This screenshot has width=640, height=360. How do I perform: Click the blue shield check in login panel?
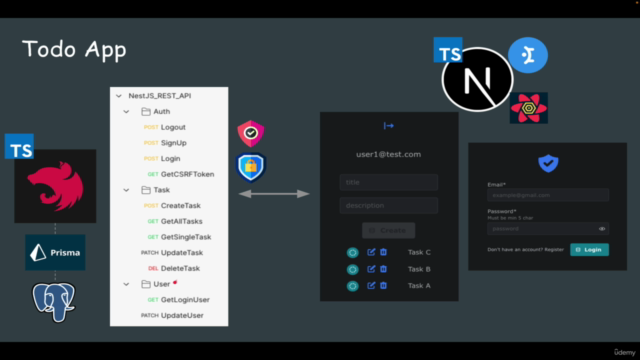pyautogui.click(x=548, y=163)
